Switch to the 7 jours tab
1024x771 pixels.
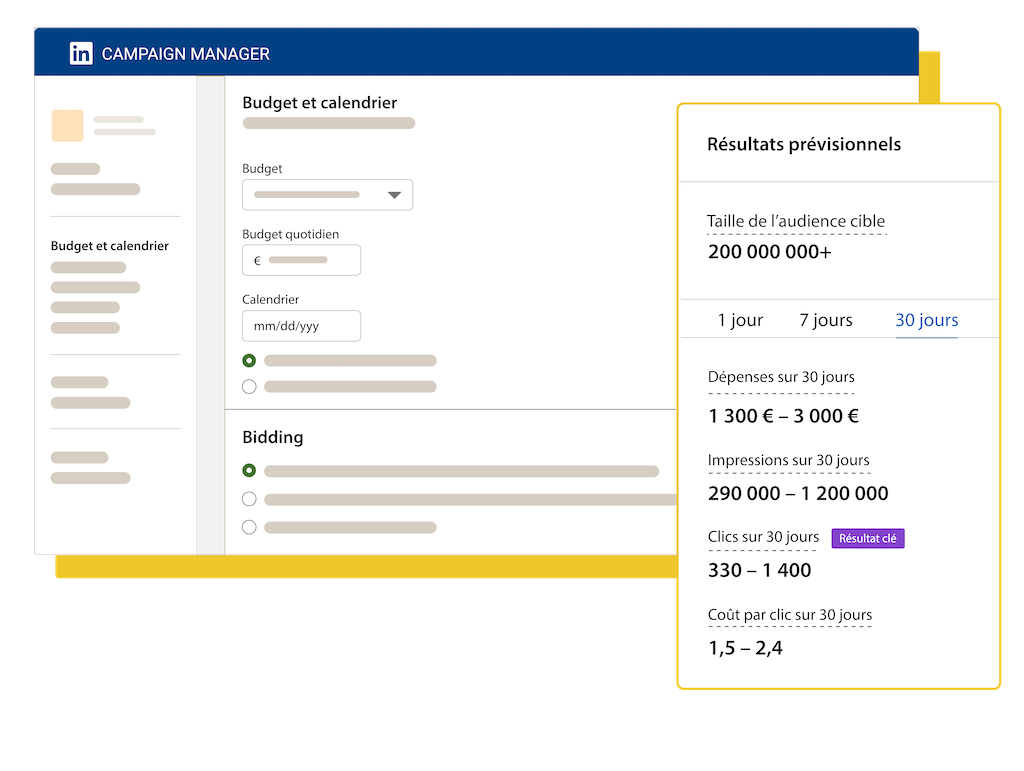pyautogui.click(x=826, y=320)
